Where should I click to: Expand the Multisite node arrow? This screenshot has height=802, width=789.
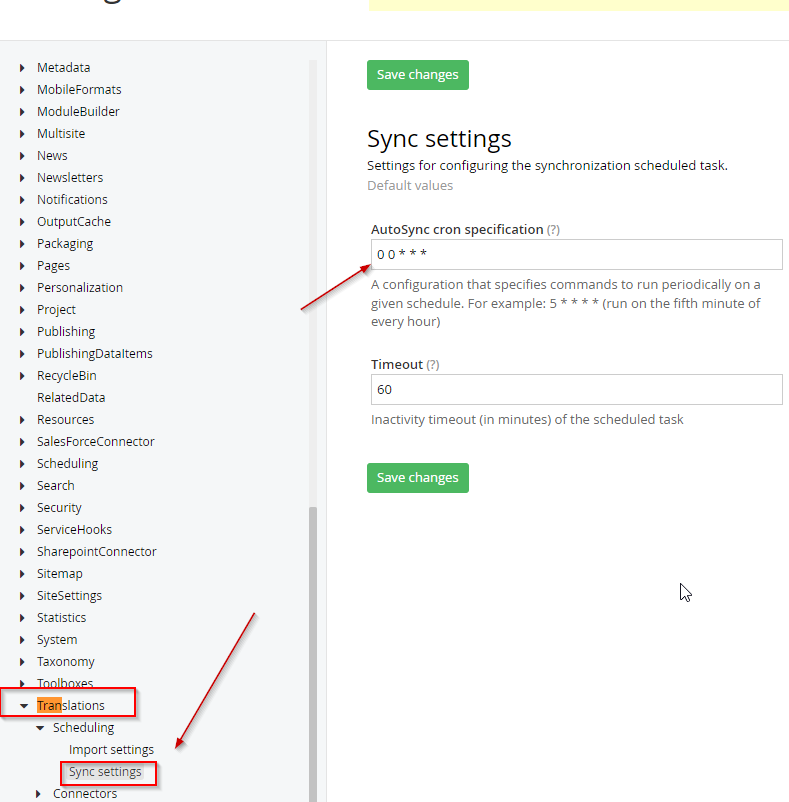click(22, 133)
